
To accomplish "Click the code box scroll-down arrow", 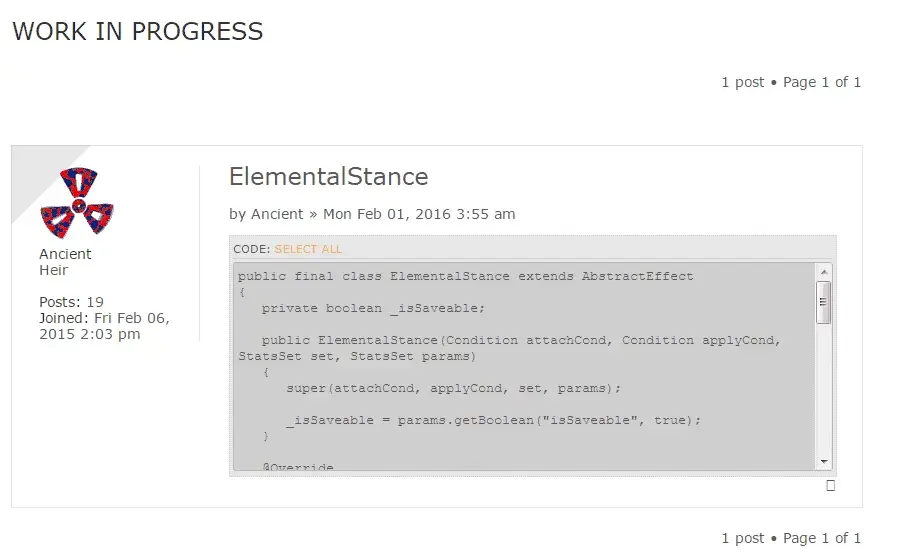I will pos(824,461).
